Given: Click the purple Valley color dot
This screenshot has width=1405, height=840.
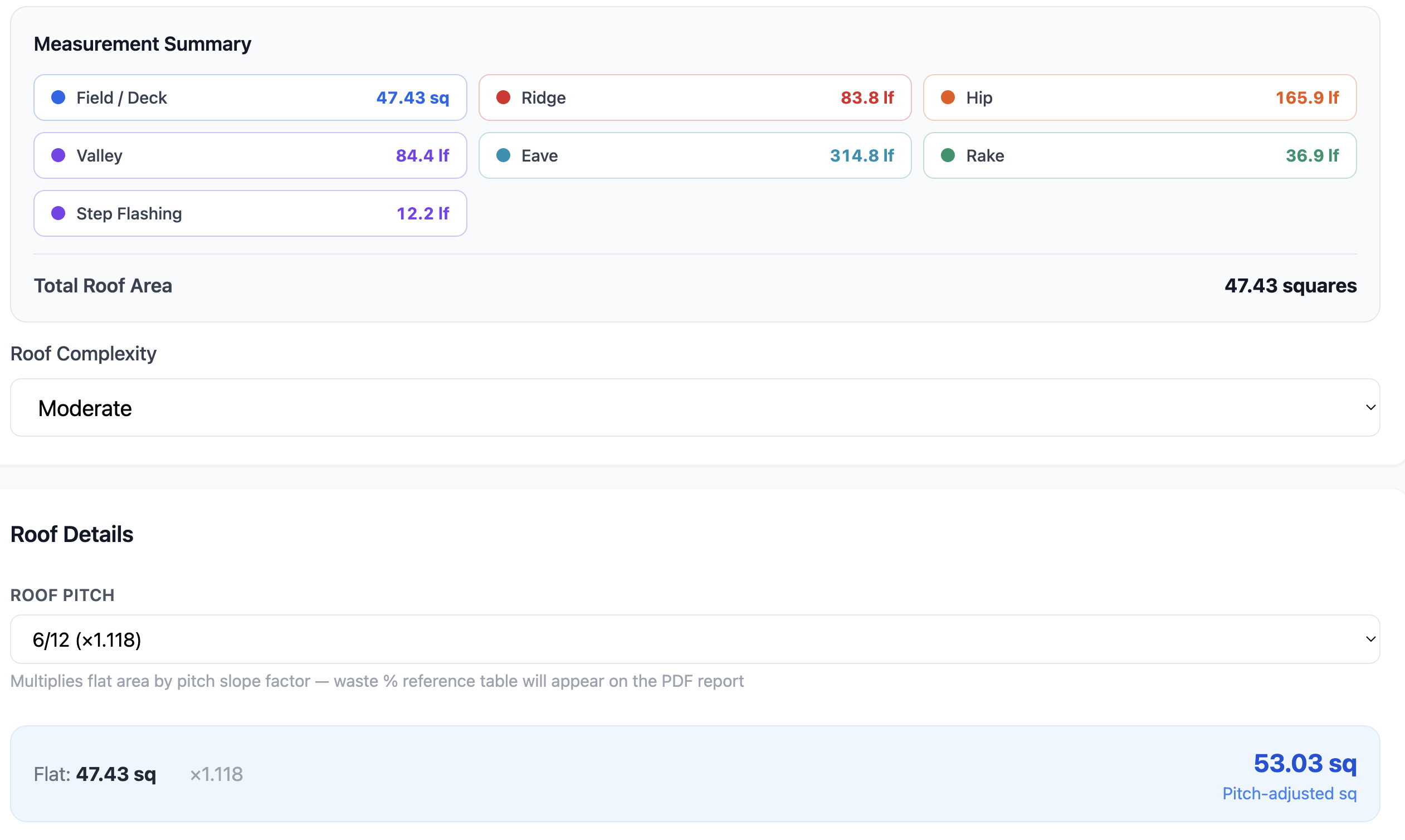Looking at the screenshot, I should pyautogui.click(x=58, y=155).
